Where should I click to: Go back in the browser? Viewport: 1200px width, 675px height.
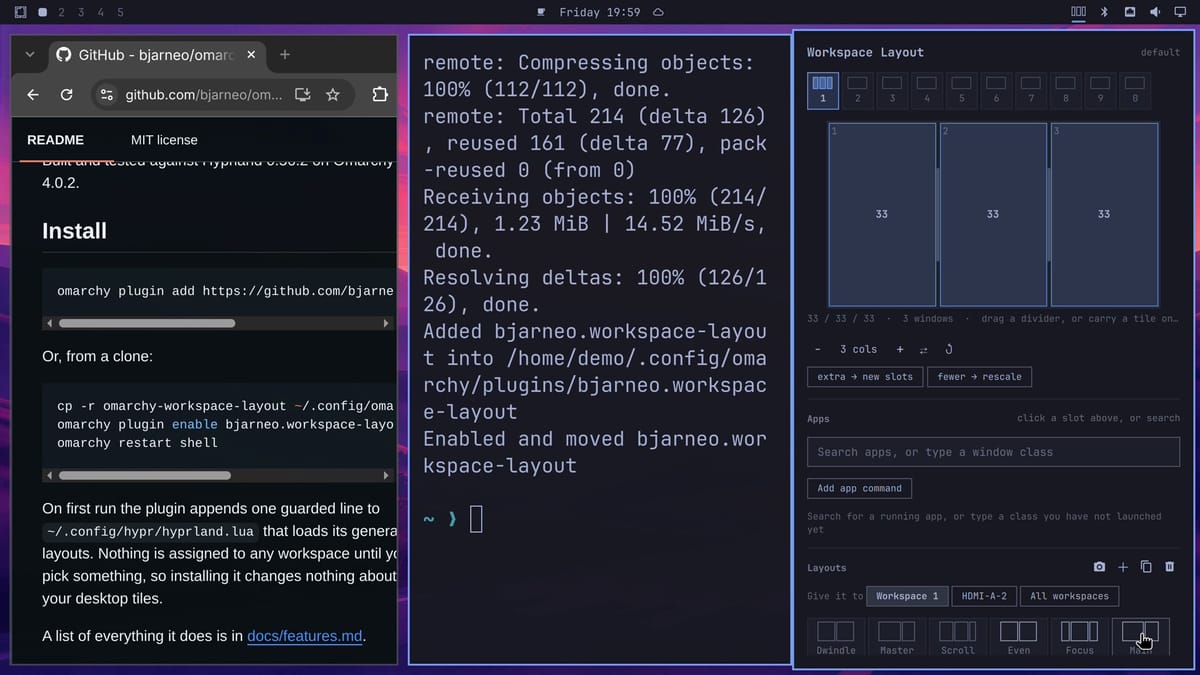[x=33, y=95]
